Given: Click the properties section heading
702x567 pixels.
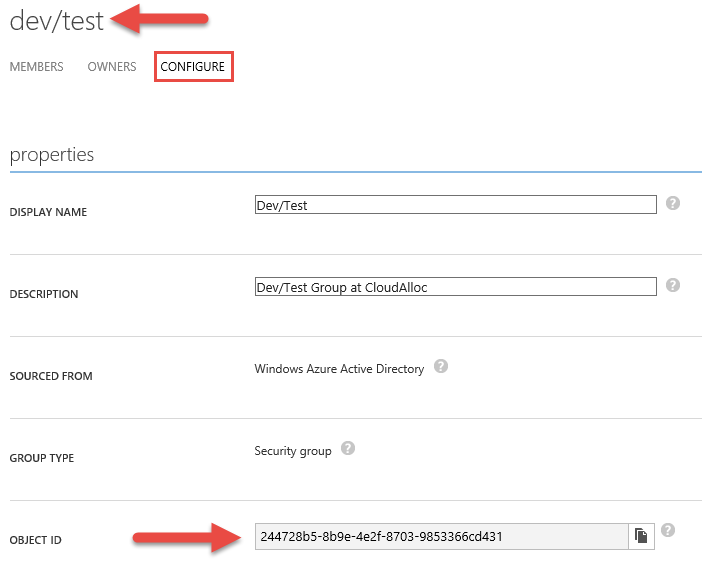Looking at the screenshot, I should [x=52, y=155].
